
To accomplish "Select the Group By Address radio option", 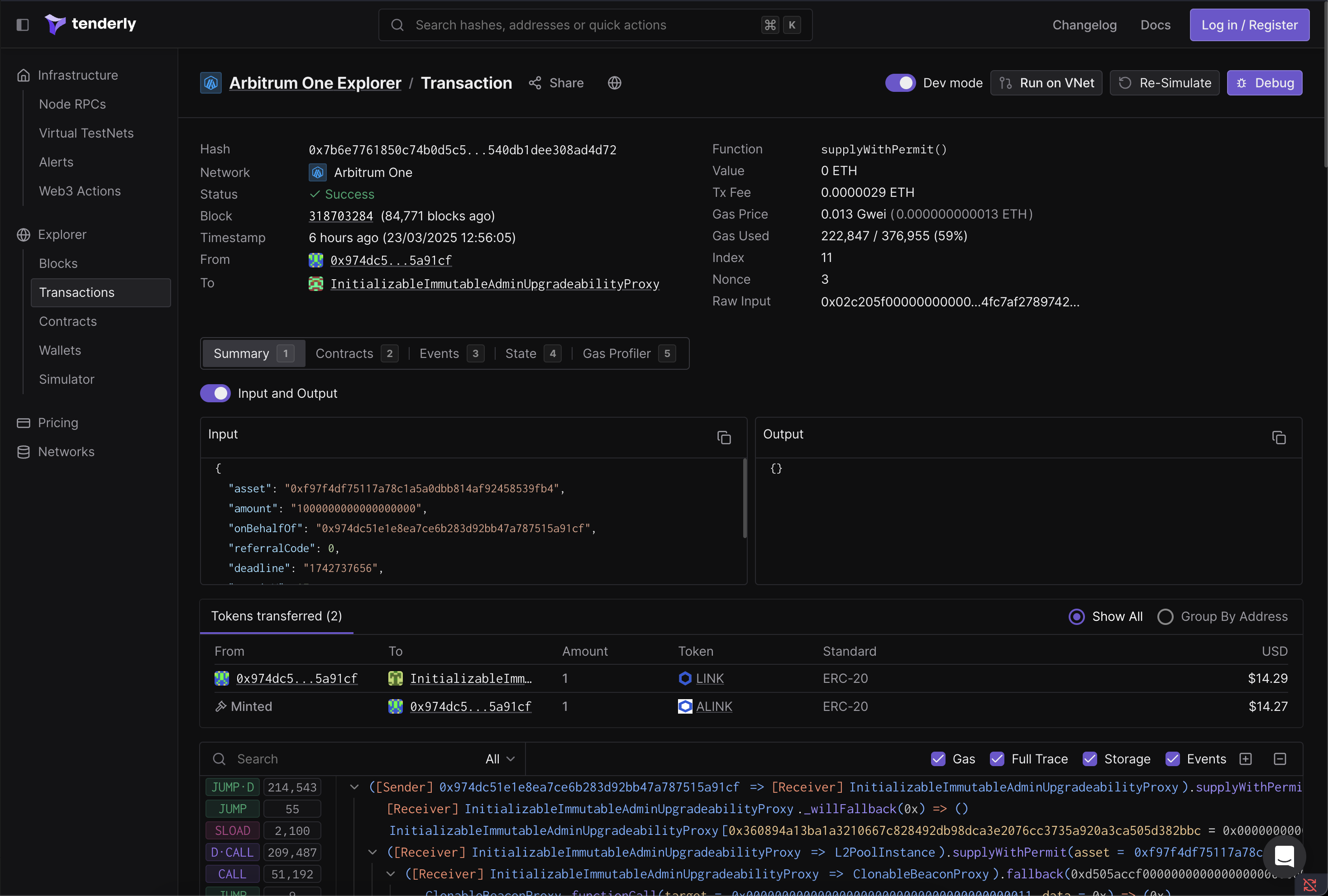I will (x=1165, y=617).
